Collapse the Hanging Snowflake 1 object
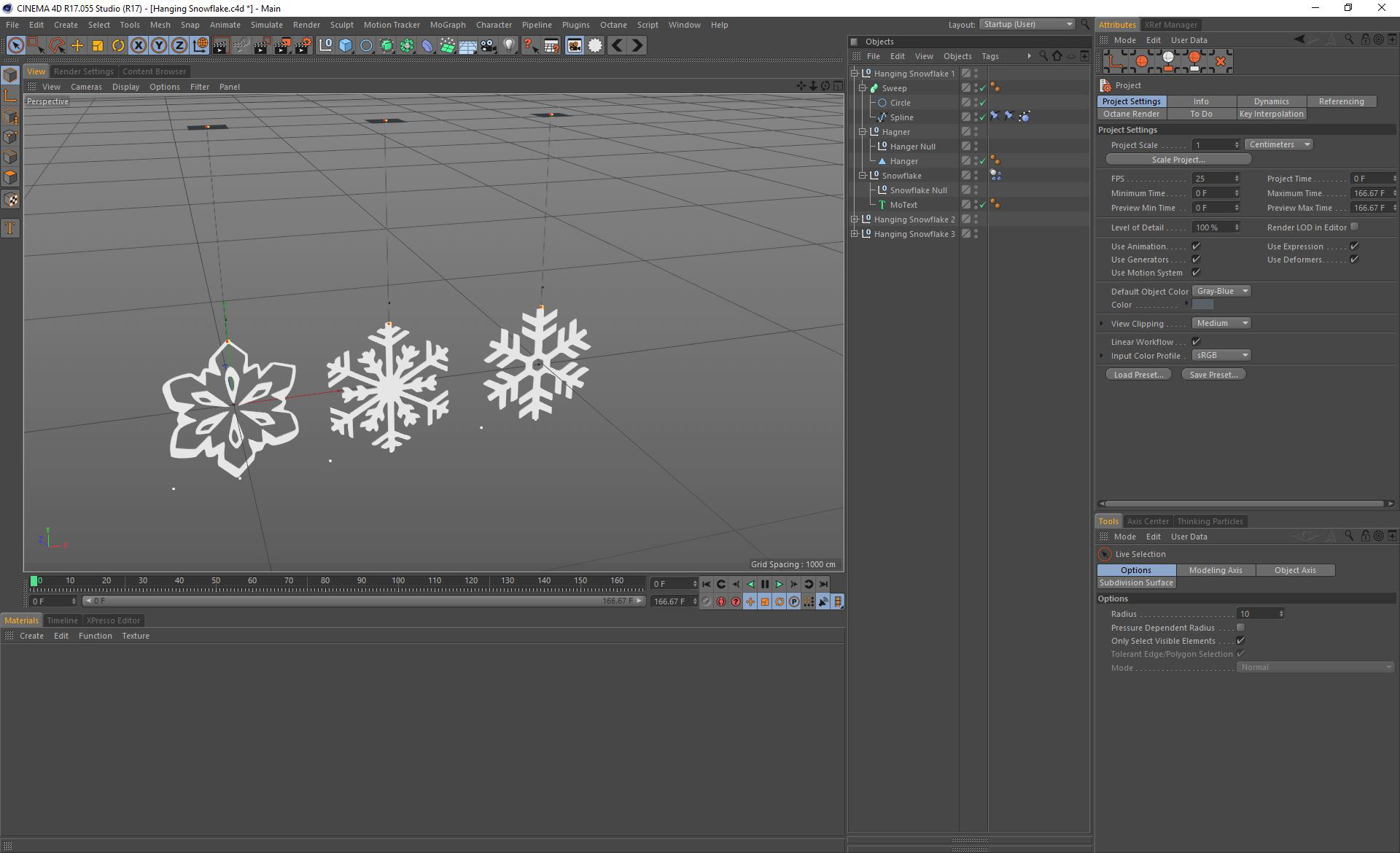This screenshot has width=1400, height=853. (855, 74)
